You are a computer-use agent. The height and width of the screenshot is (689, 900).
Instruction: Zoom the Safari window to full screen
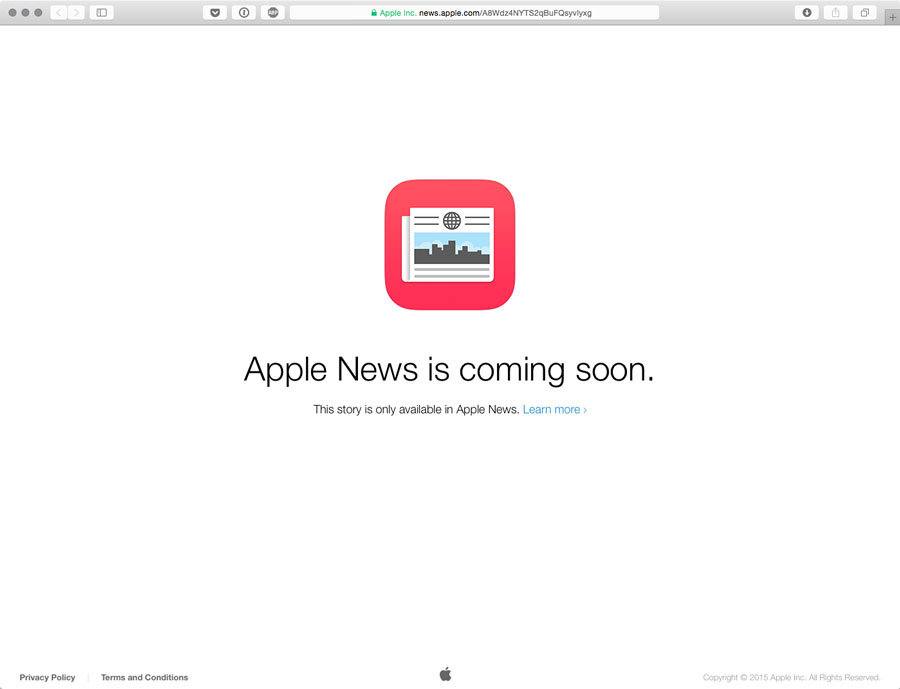[x=38, y=13]
